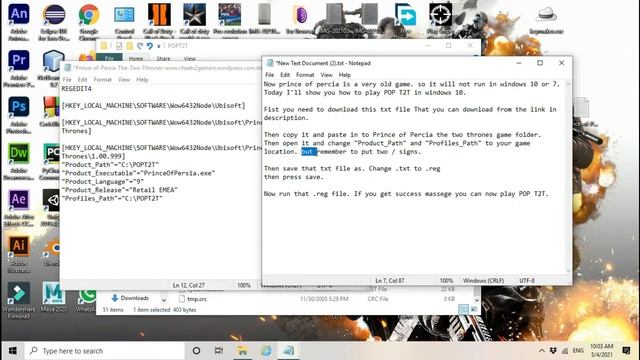Launch Maya 2020 desktop shortcut
The width and height of the screenshot is (640, 360).
coord(53,297)
